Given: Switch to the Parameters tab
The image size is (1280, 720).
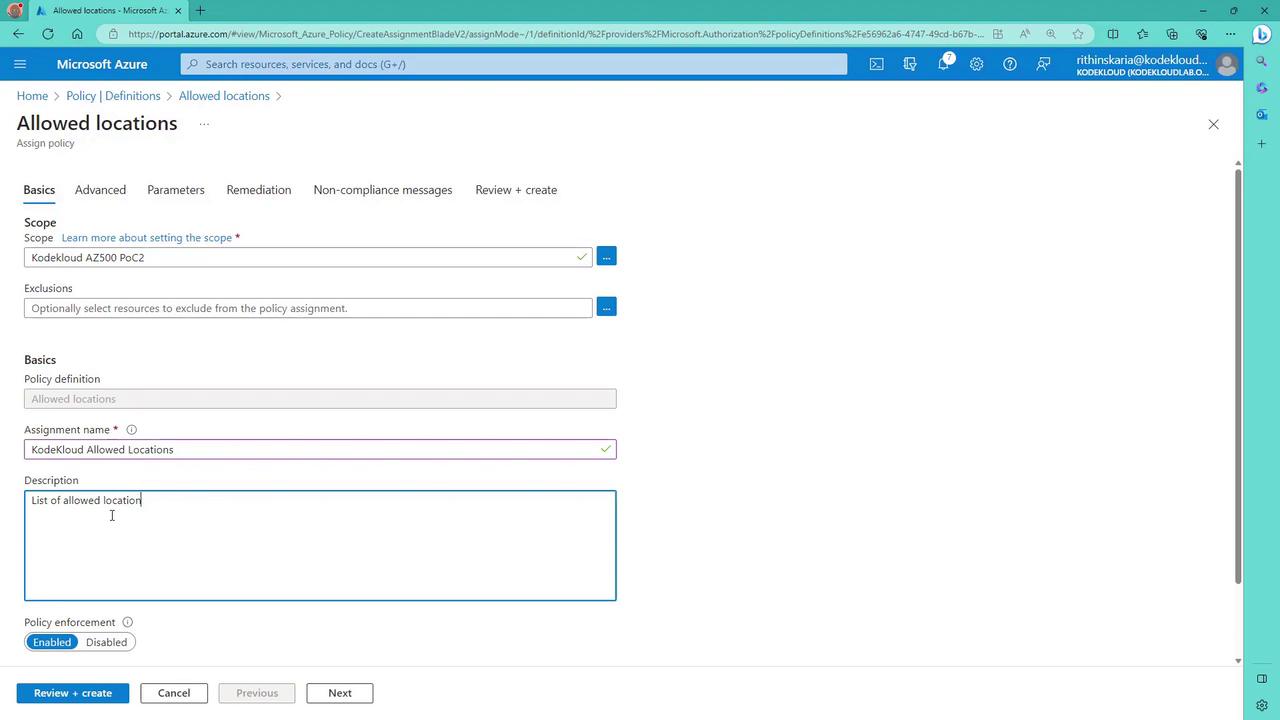Looking at the screenshot, I should 176,190.
